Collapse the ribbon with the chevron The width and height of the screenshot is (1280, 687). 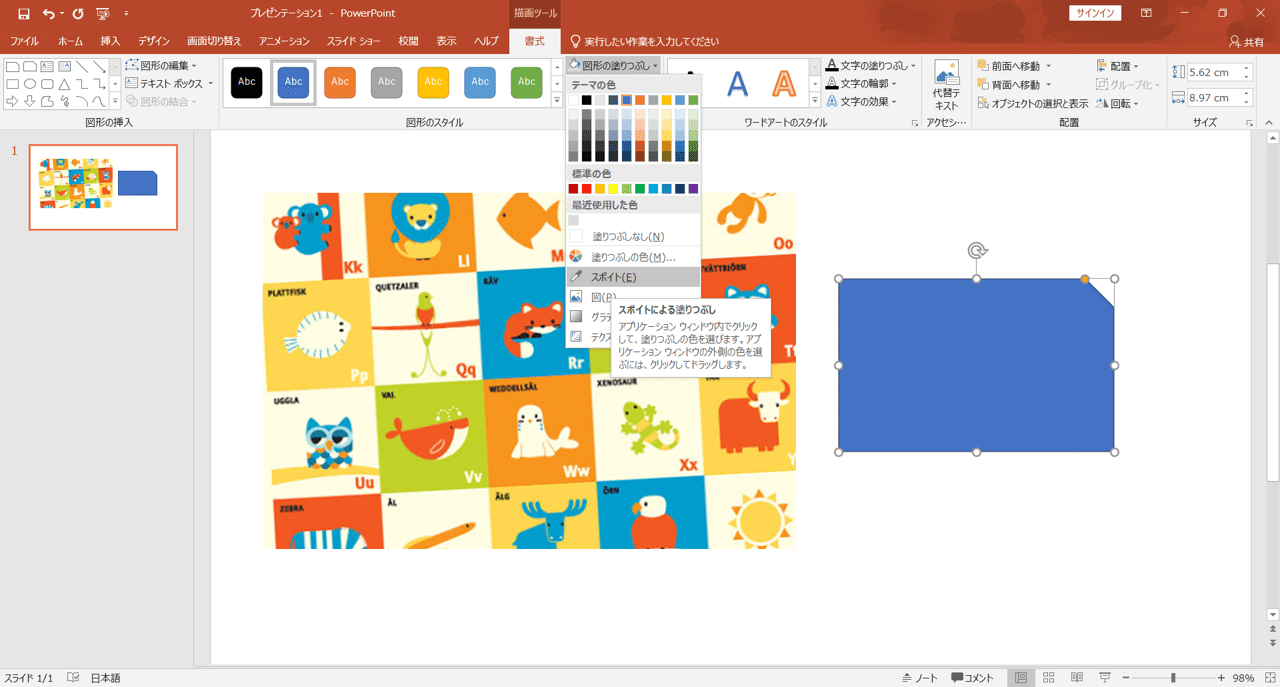(1270, 122)
